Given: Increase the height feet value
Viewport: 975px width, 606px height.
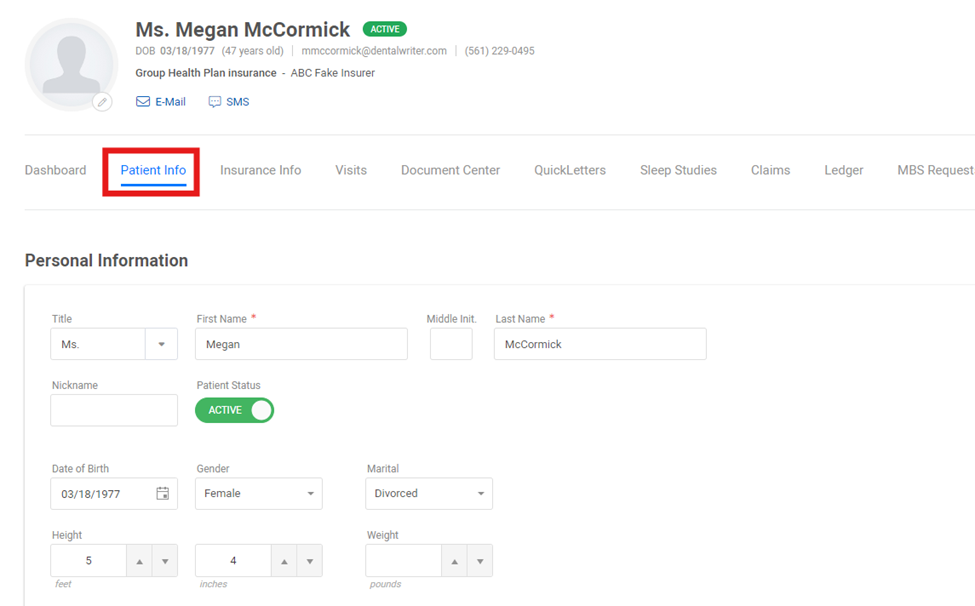Looking at the screenshot, I should pos(139,561).
